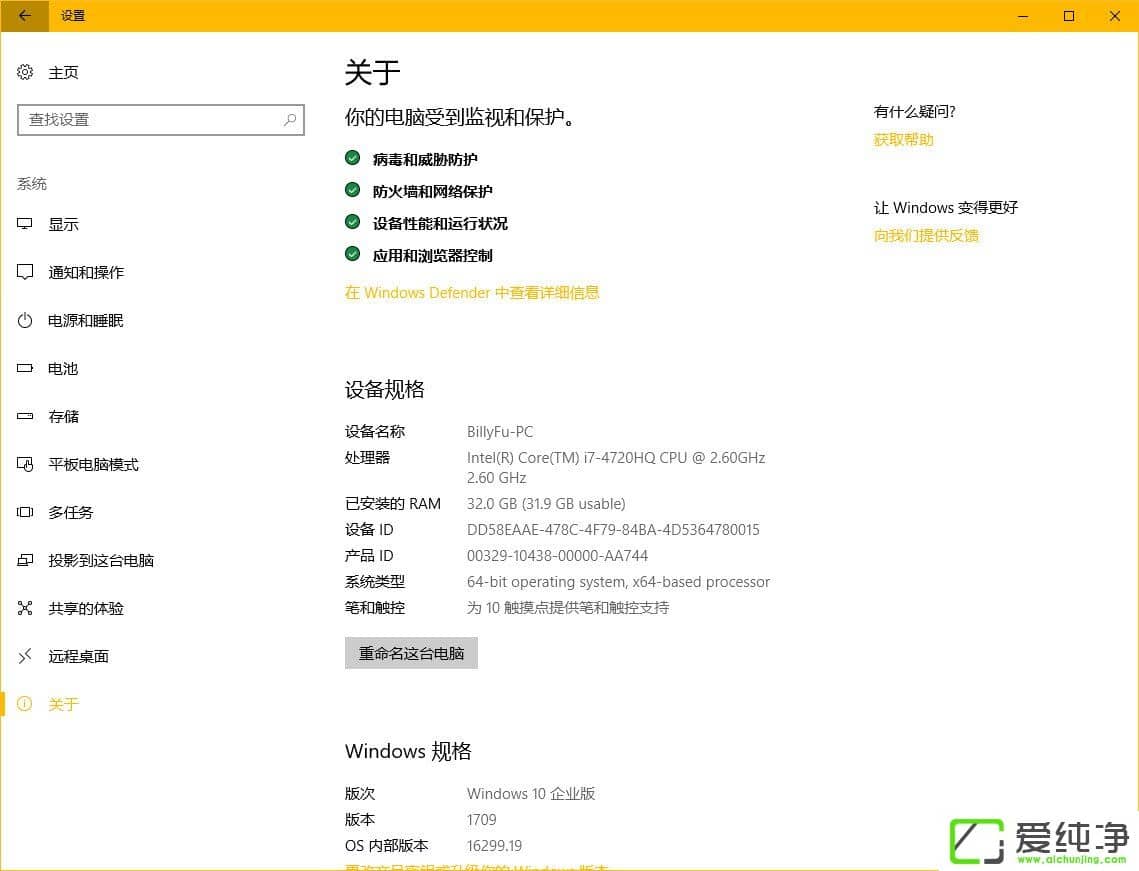
Task: Click the 存储 (Storage) drive icon
Action: [24, 416]
